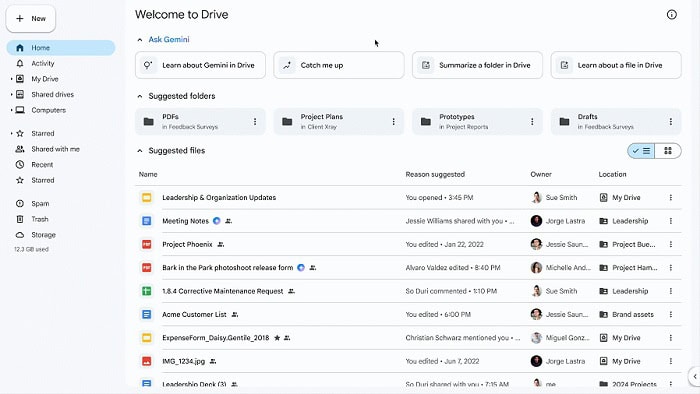Open more actions for Project Phoenix row
The width and height of the screenshot is (700, 394).
click(671, 245)
